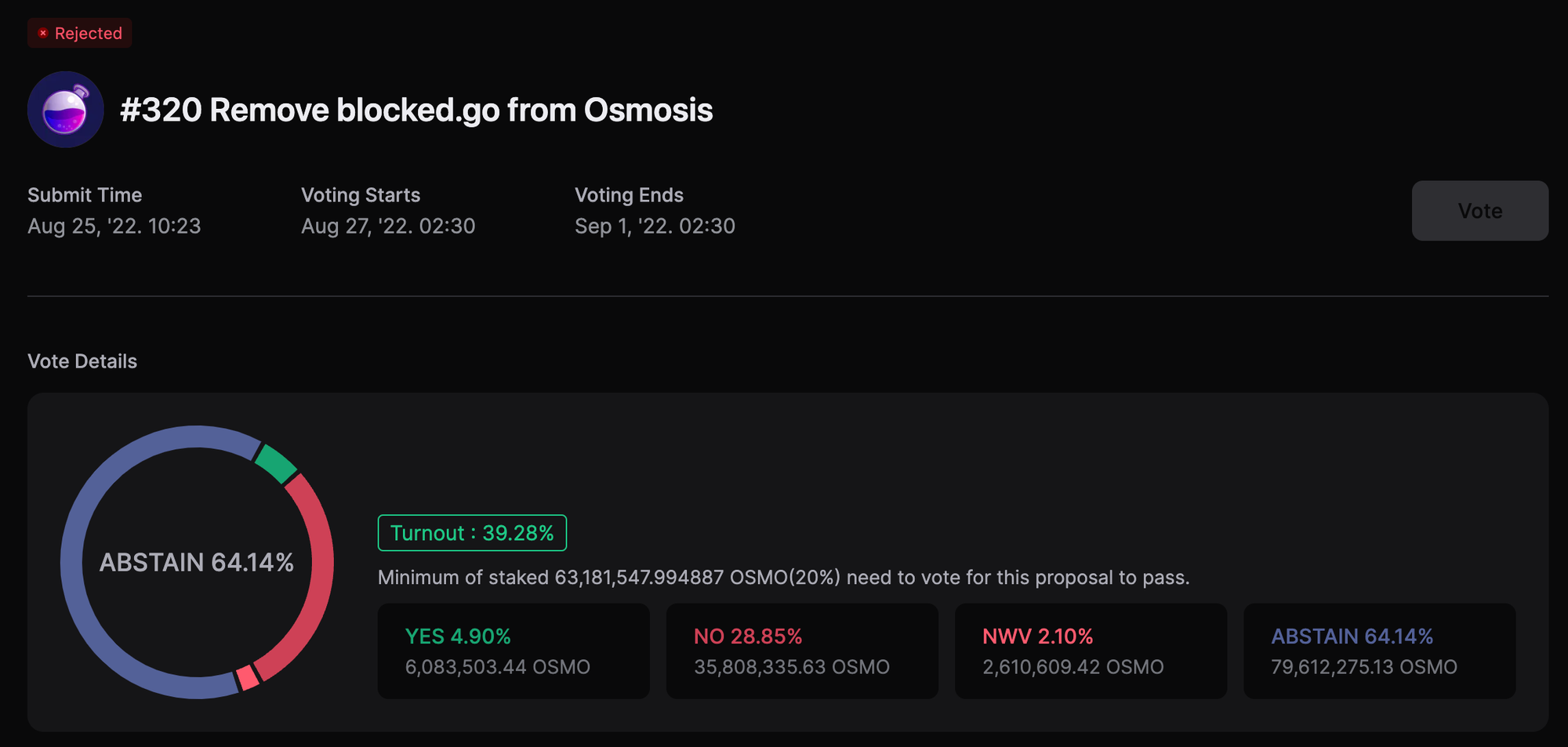Click the green YES donut segment
The height and width of the screenshot is (747, 1568).
[x=276, y=464]
